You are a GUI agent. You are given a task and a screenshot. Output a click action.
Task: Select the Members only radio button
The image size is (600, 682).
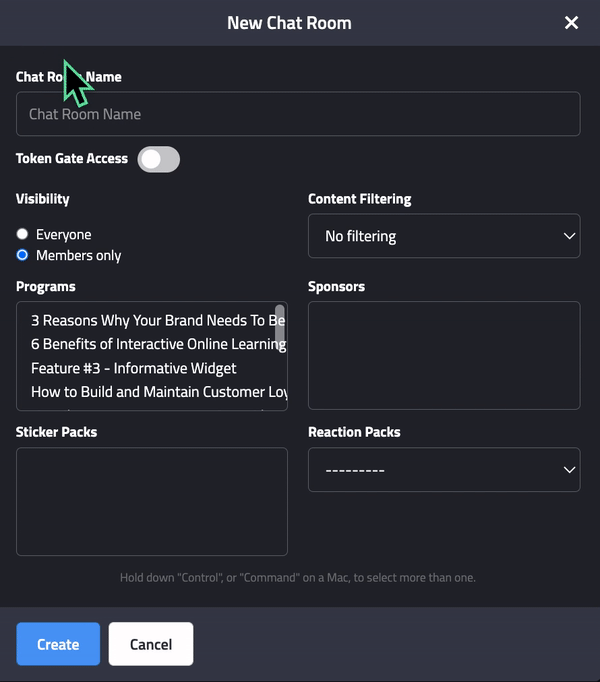(x=22, y=255)
